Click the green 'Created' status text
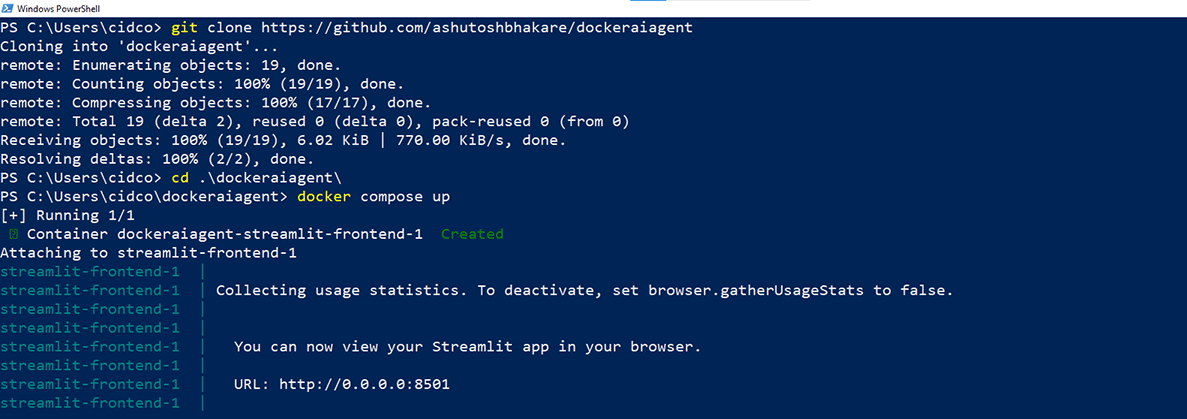Screen dimensions: 1187x419 click(472, 234)
